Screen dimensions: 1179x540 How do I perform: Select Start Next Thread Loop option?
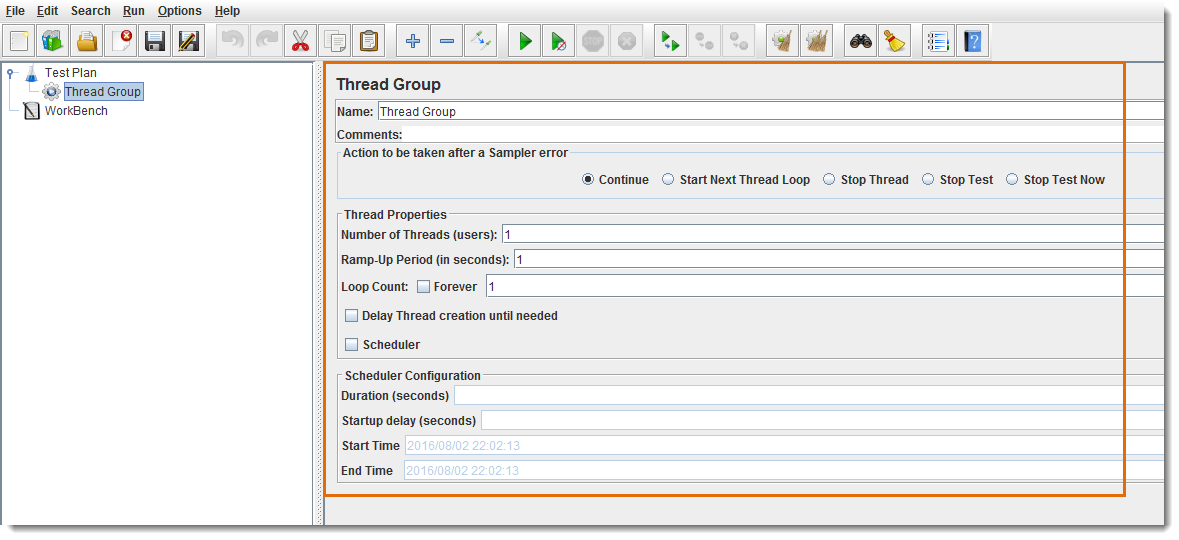pyautogui.click(x=668, y=180)
